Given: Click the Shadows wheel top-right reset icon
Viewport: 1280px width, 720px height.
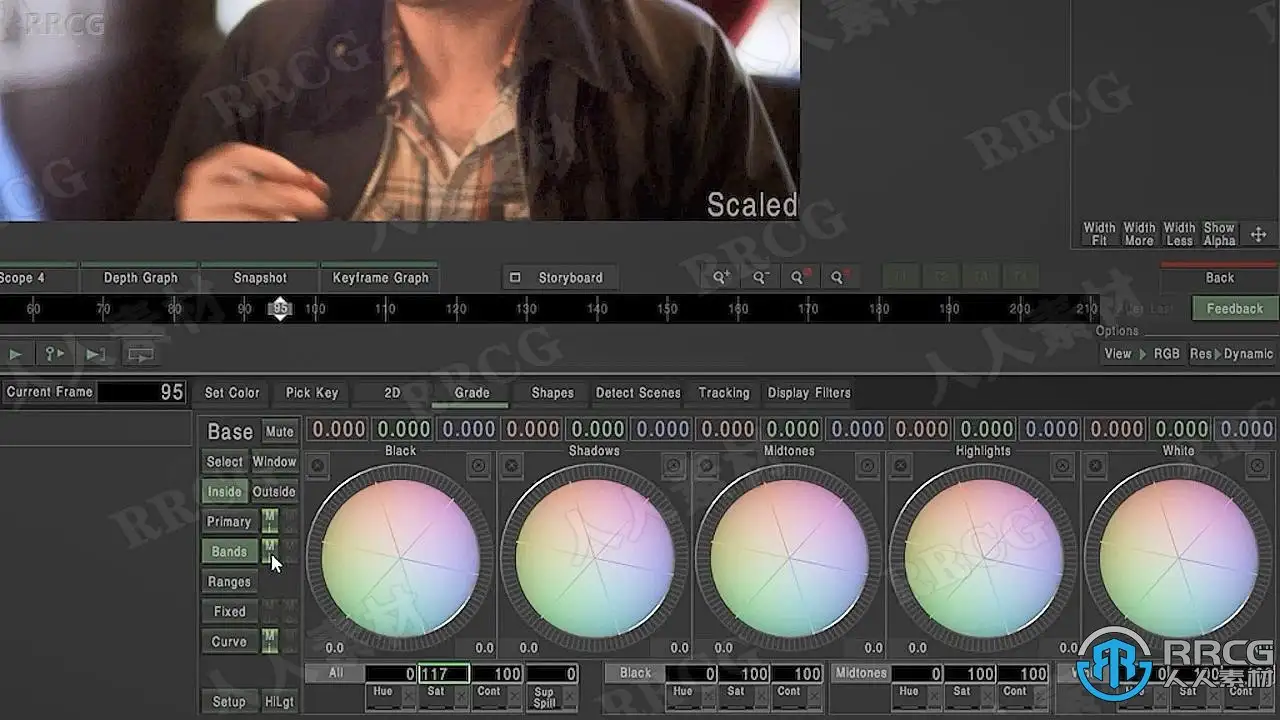Looking at the screenshot, I should pyautogui.click(x=673, y=466).
